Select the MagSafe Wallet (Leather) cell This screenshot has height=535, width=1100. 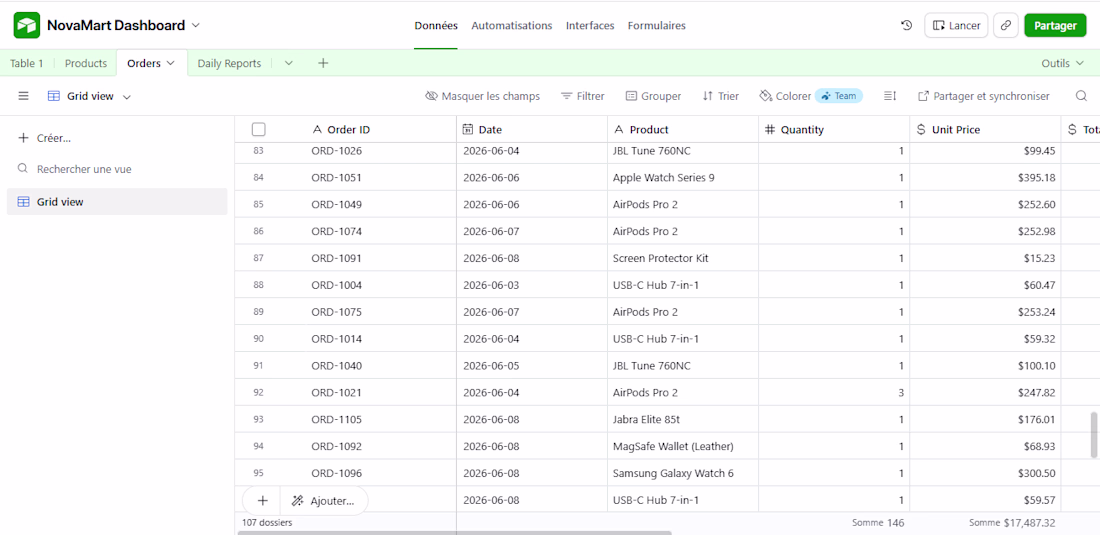(x=683, y=447)
